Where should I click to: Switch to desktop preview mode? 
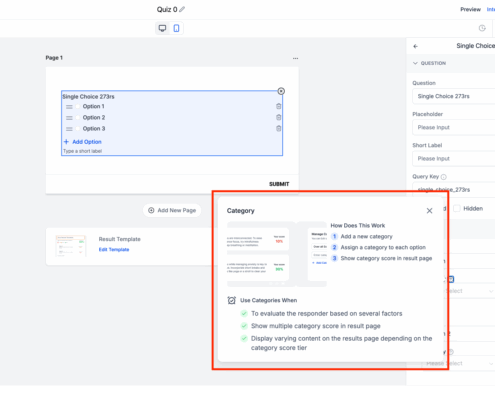(x=162, y=28)
